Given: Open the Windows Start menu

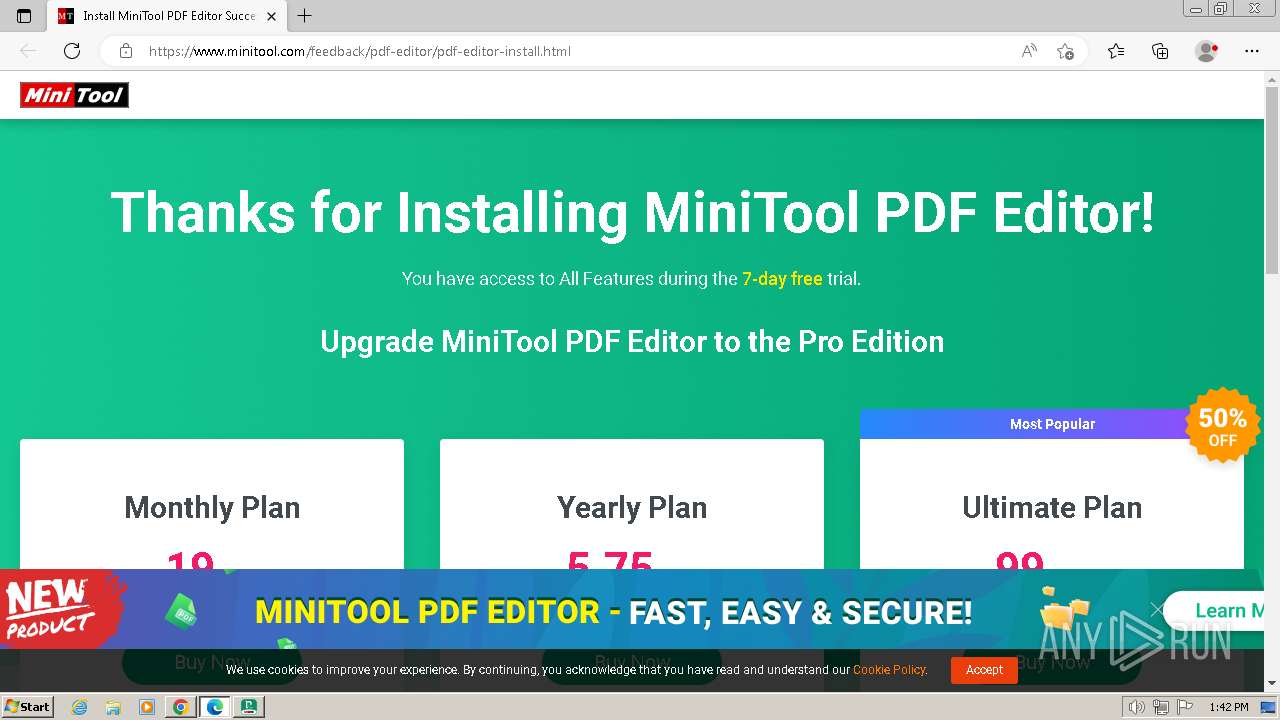Looking at the screenshot, I should point(28,707).
